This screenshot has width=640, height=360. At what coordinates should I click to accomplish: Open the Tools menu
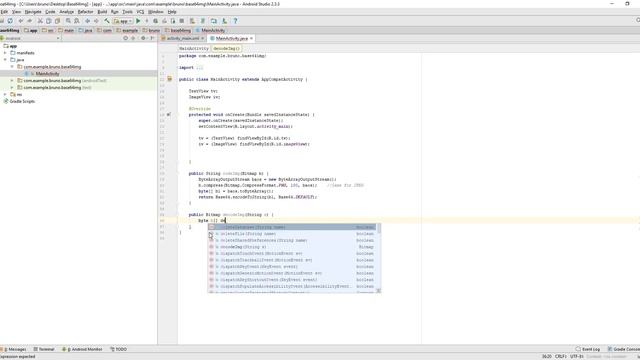[128, 12]
